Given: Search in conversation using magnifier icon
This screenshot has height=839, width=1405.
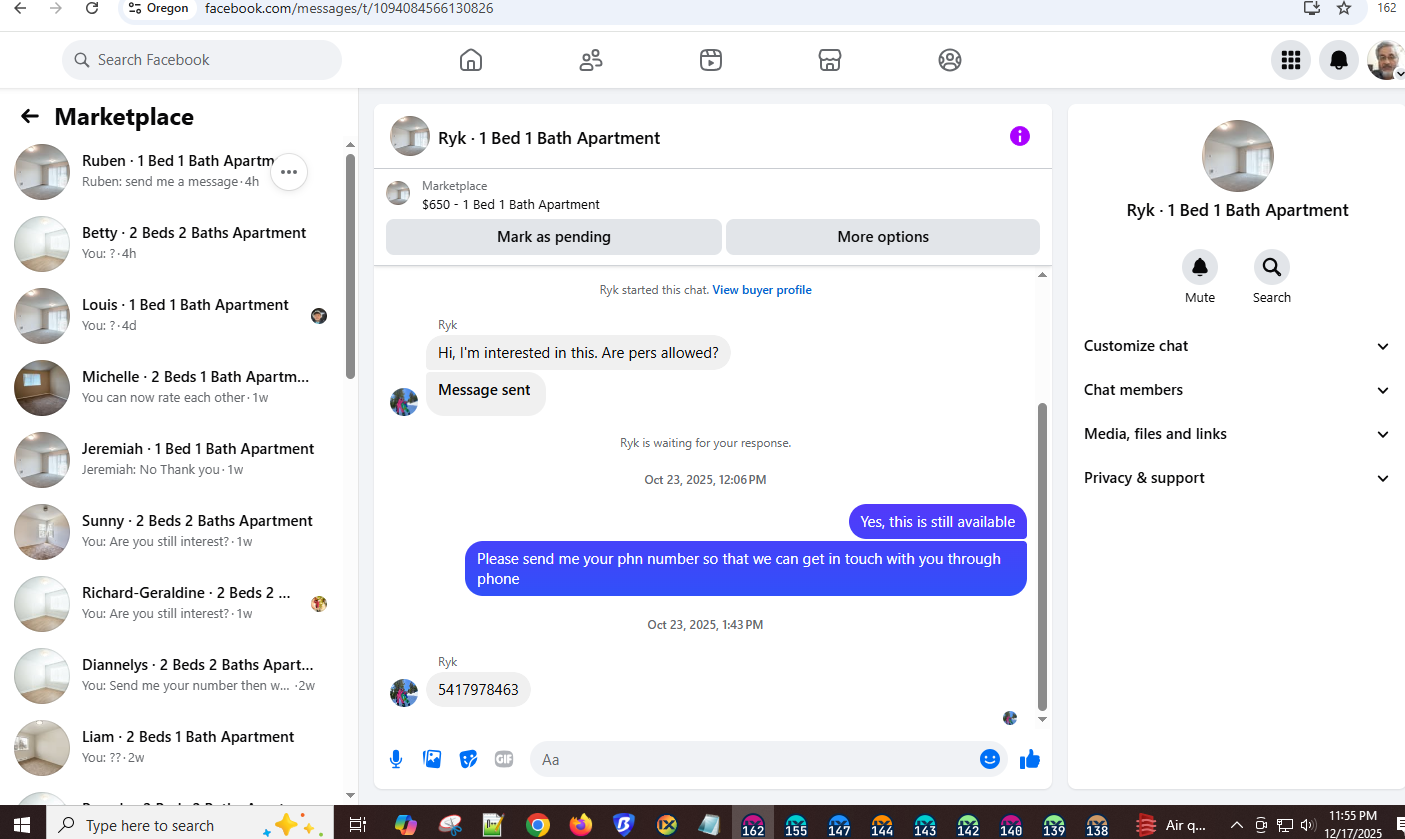Looking at the screenshot, I should pyautogui.click(x=1272, y=267).
